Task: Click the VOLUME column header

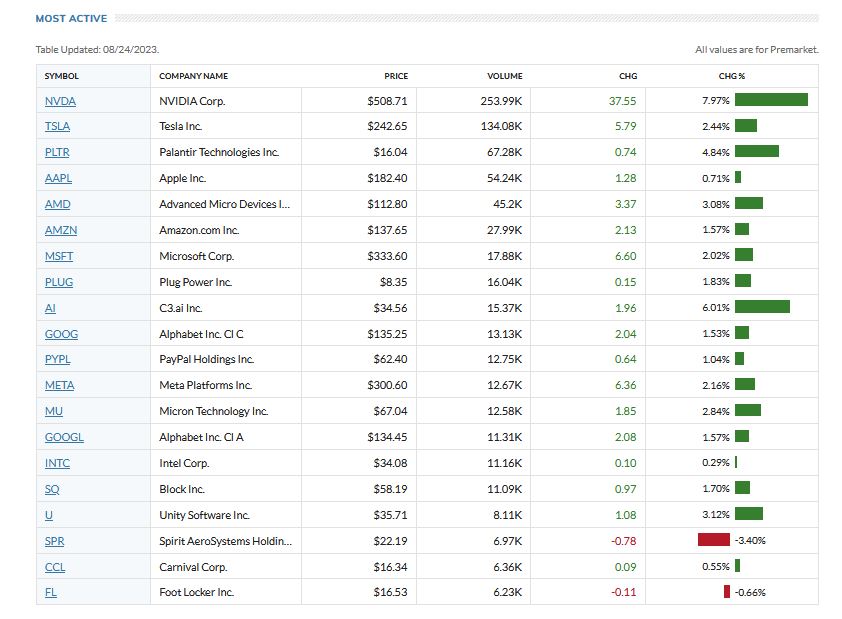Action: click(x=506, y=76)
